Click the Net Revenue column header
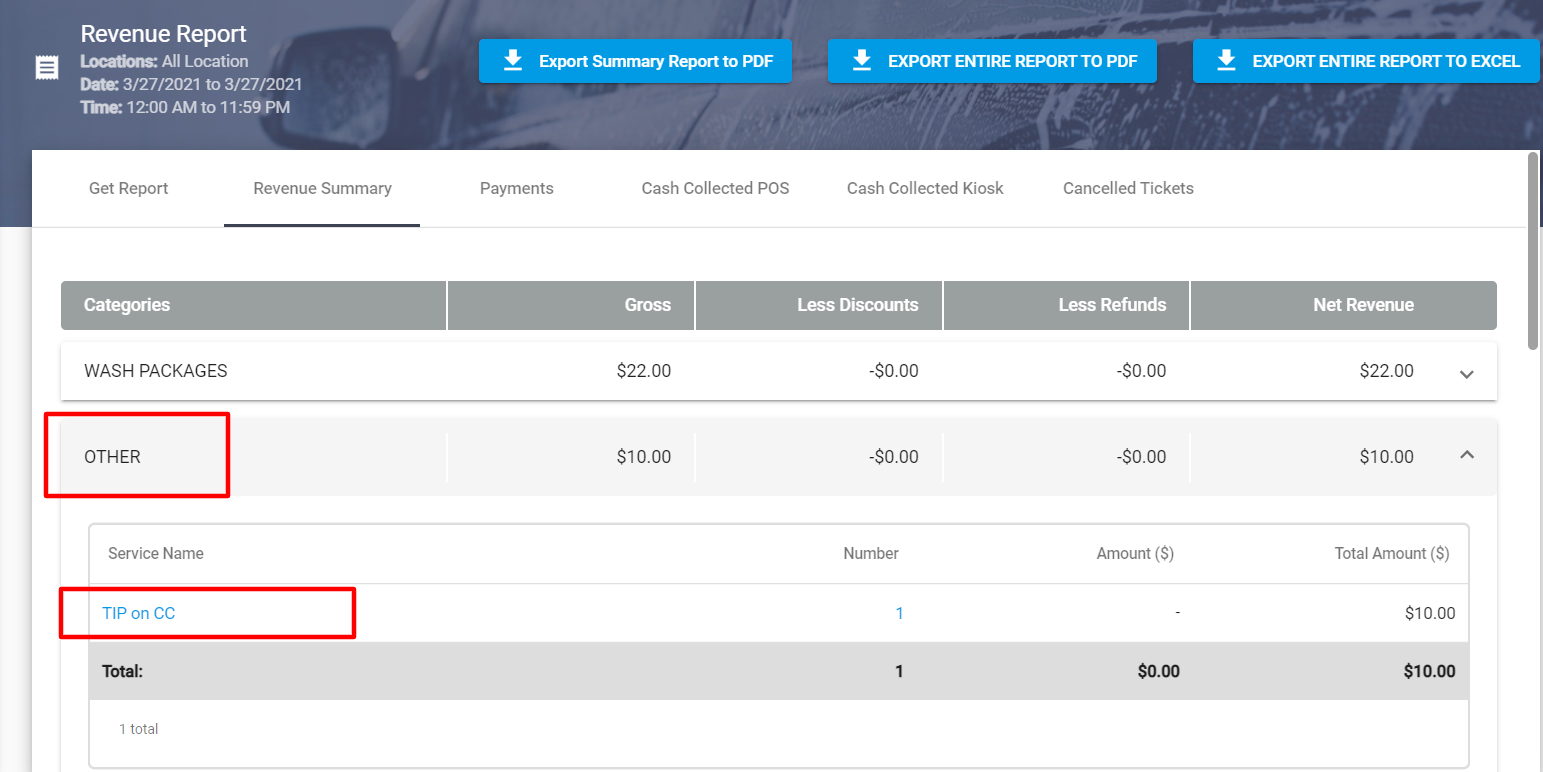 1363,305
